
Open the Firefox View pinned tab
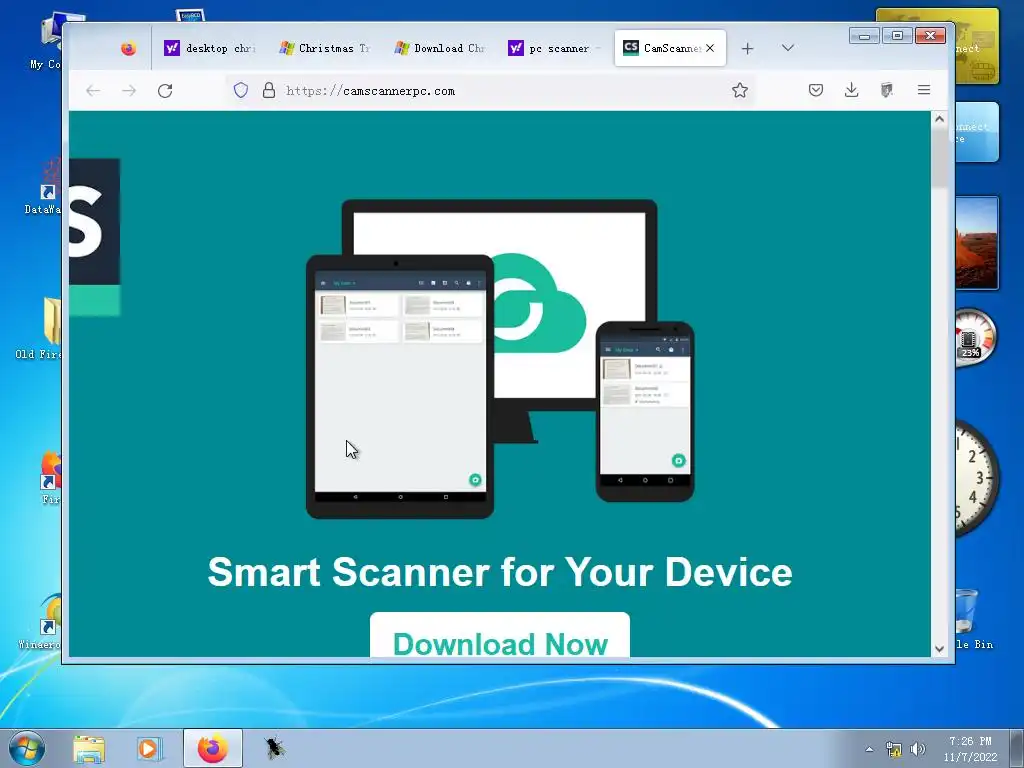pos(129,48)
